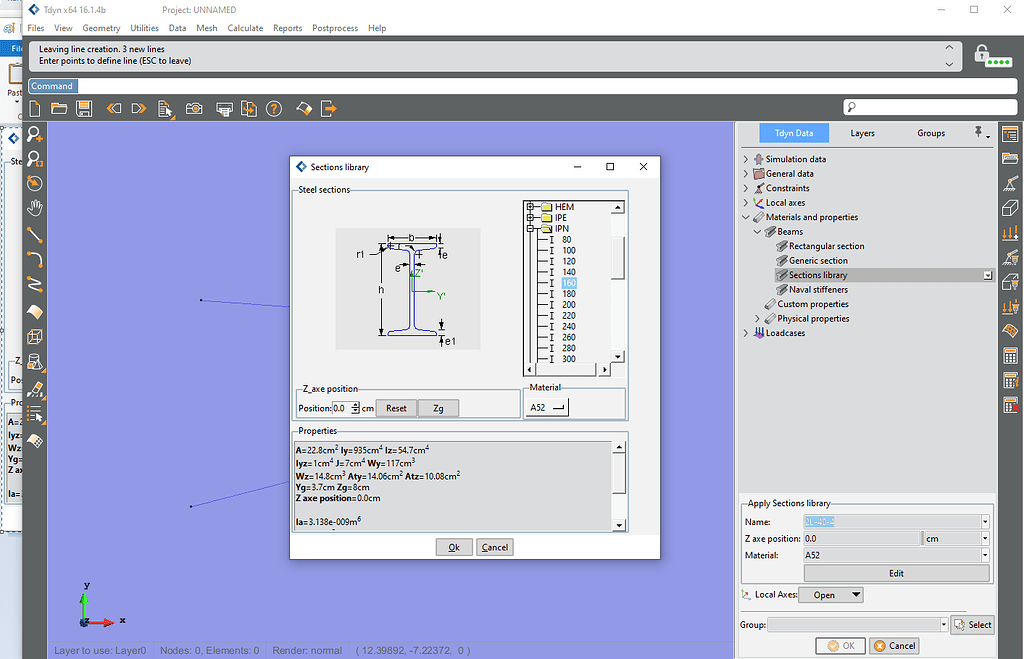Open the Material A52 dropdown in dialog

pos(547,408)
